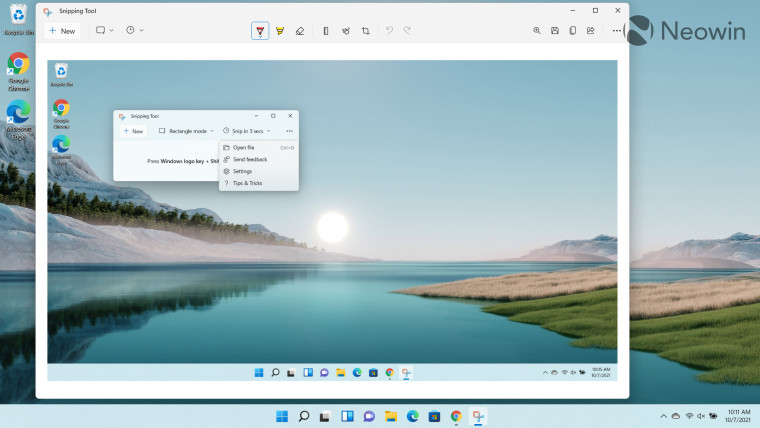Select the Google Chrome desktop shortcut

point(18,71)
